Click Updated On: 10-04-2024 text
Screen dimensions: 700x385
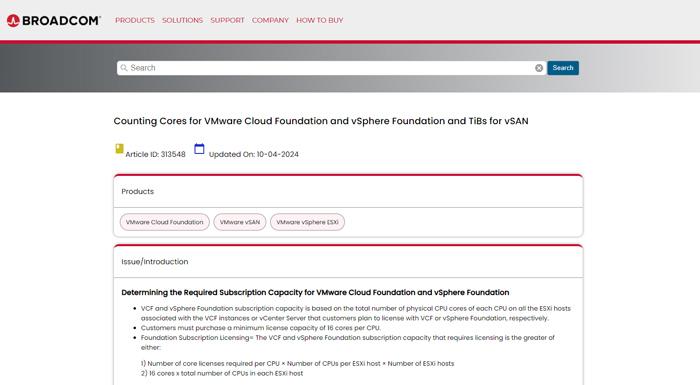point(254,154)
